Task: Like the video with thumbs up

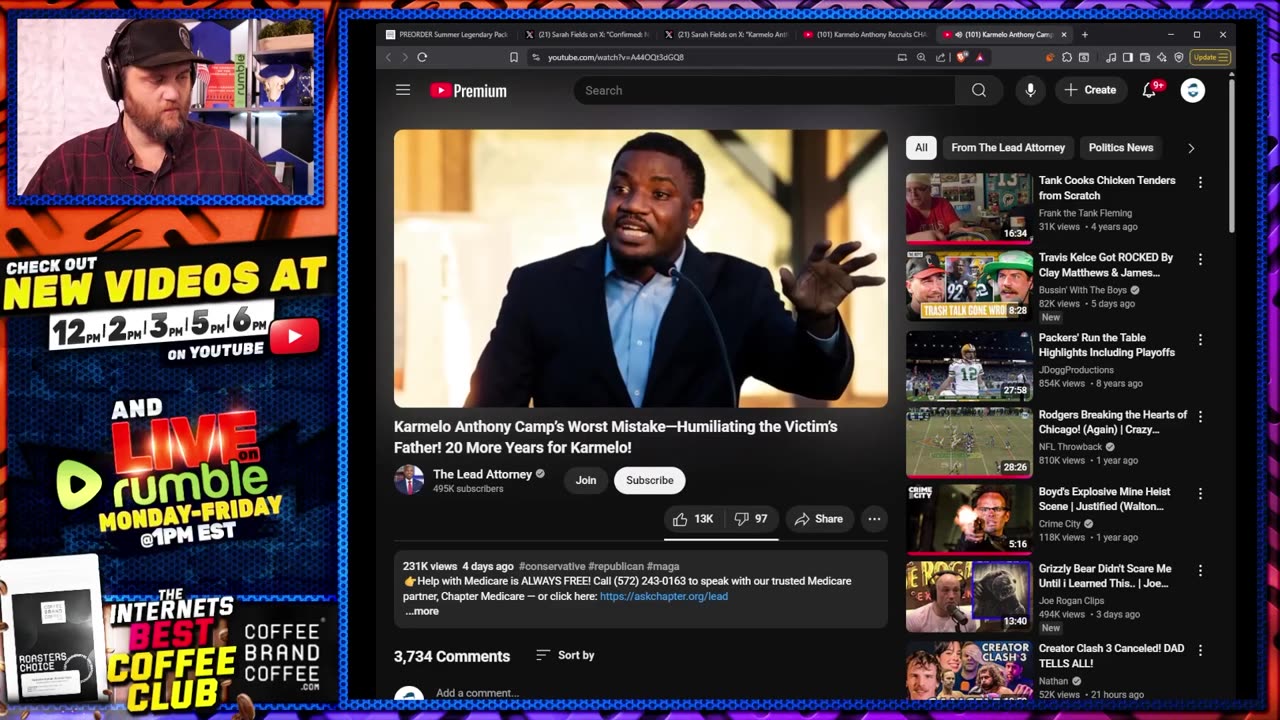Action: click(x=693, y=519)
